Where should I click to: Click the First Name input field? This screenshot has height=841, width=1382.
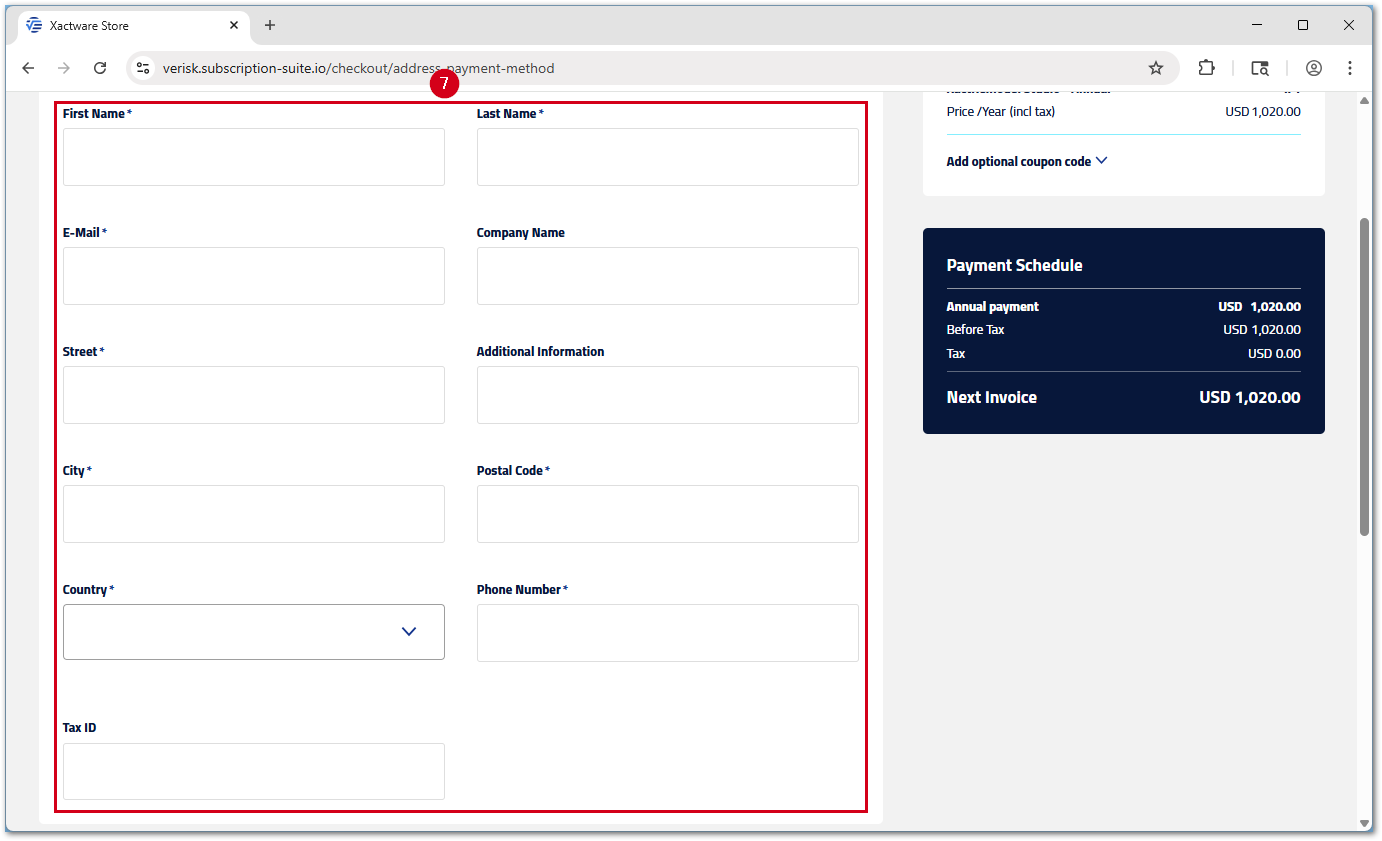point(254,157)
